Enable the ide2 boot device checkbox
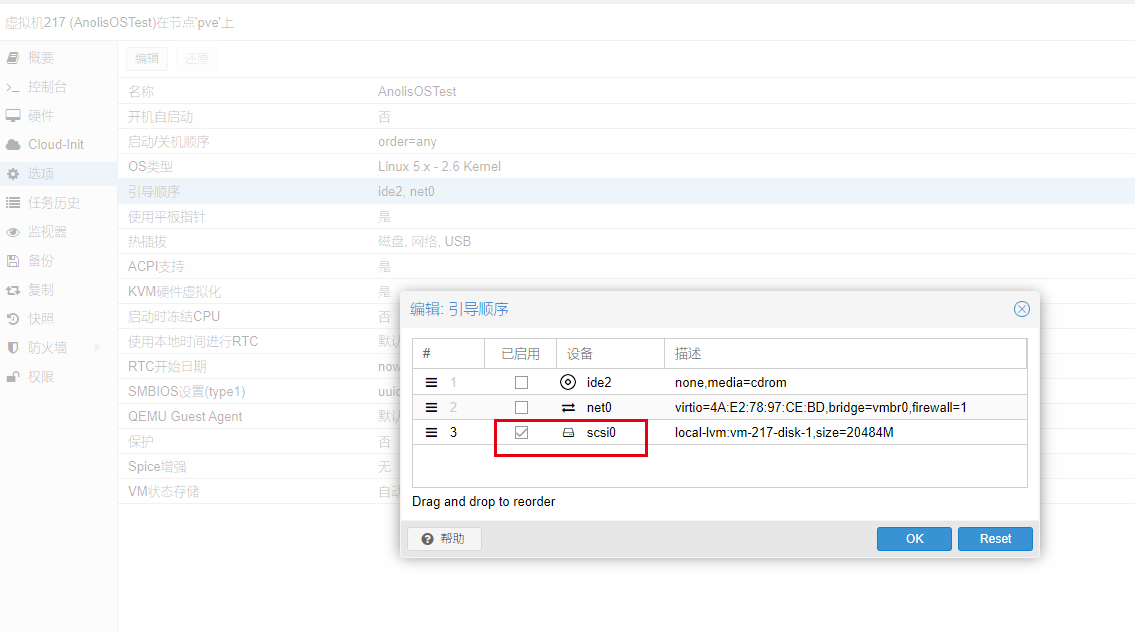This screenshot has width=1135, height=632. click(x=521, y=381)
